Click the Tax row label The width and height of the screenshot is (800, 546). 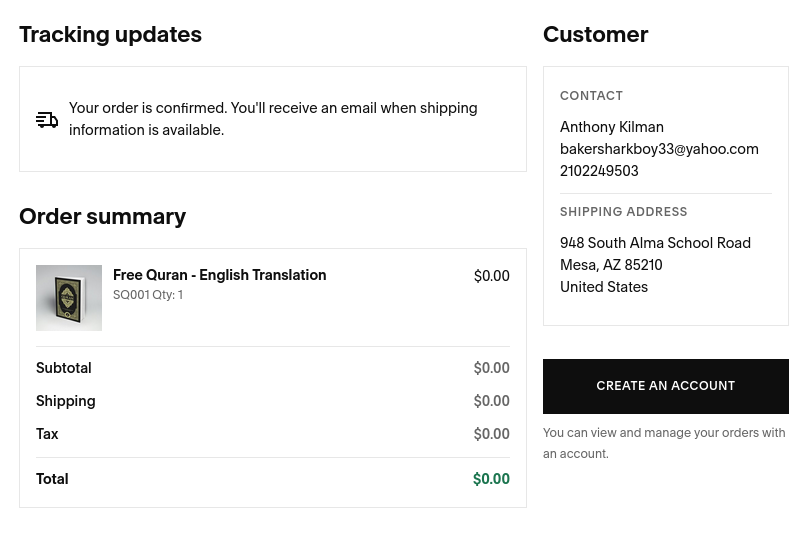click(47, 434)
